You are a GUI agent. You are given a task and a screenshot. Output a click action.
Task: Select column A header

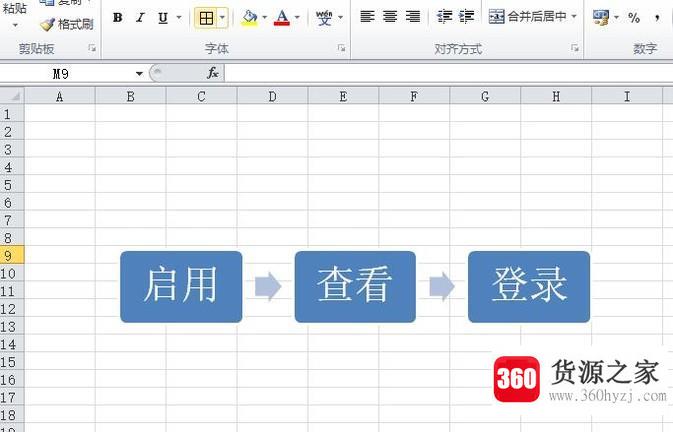60,97
